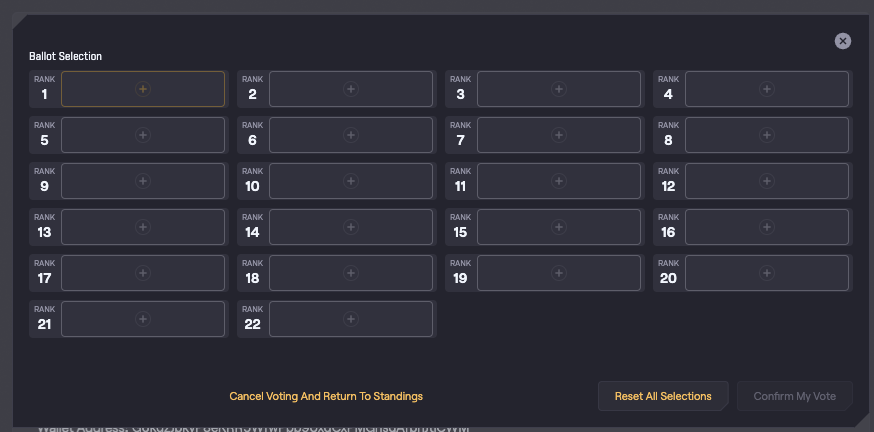874x432 pixels.
Task: Add a selection to Rank 2 slot
Action: coord(351,89)
